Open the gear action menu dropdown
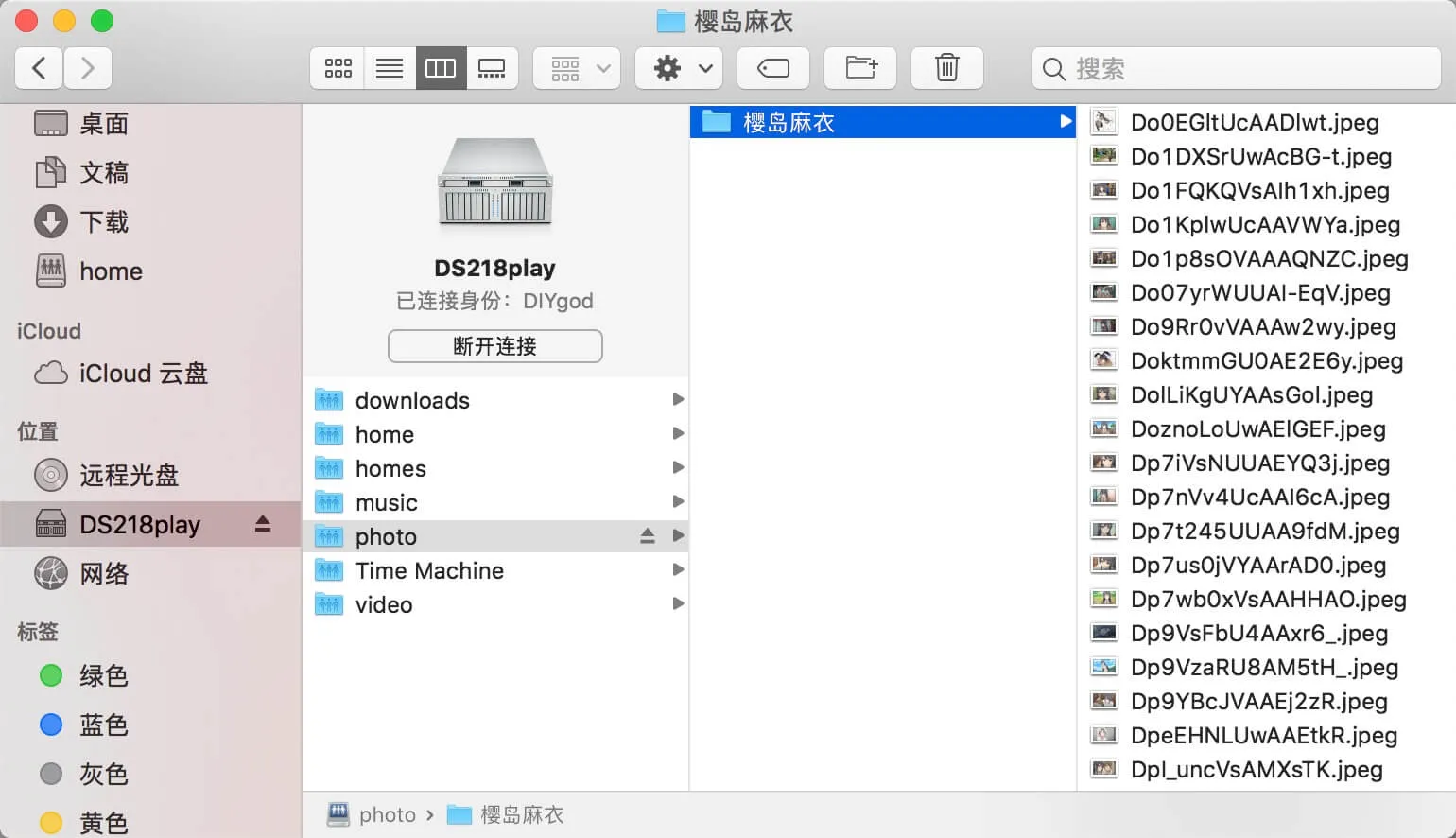This screenshot has height=838, width=1456. pos(679,68)
